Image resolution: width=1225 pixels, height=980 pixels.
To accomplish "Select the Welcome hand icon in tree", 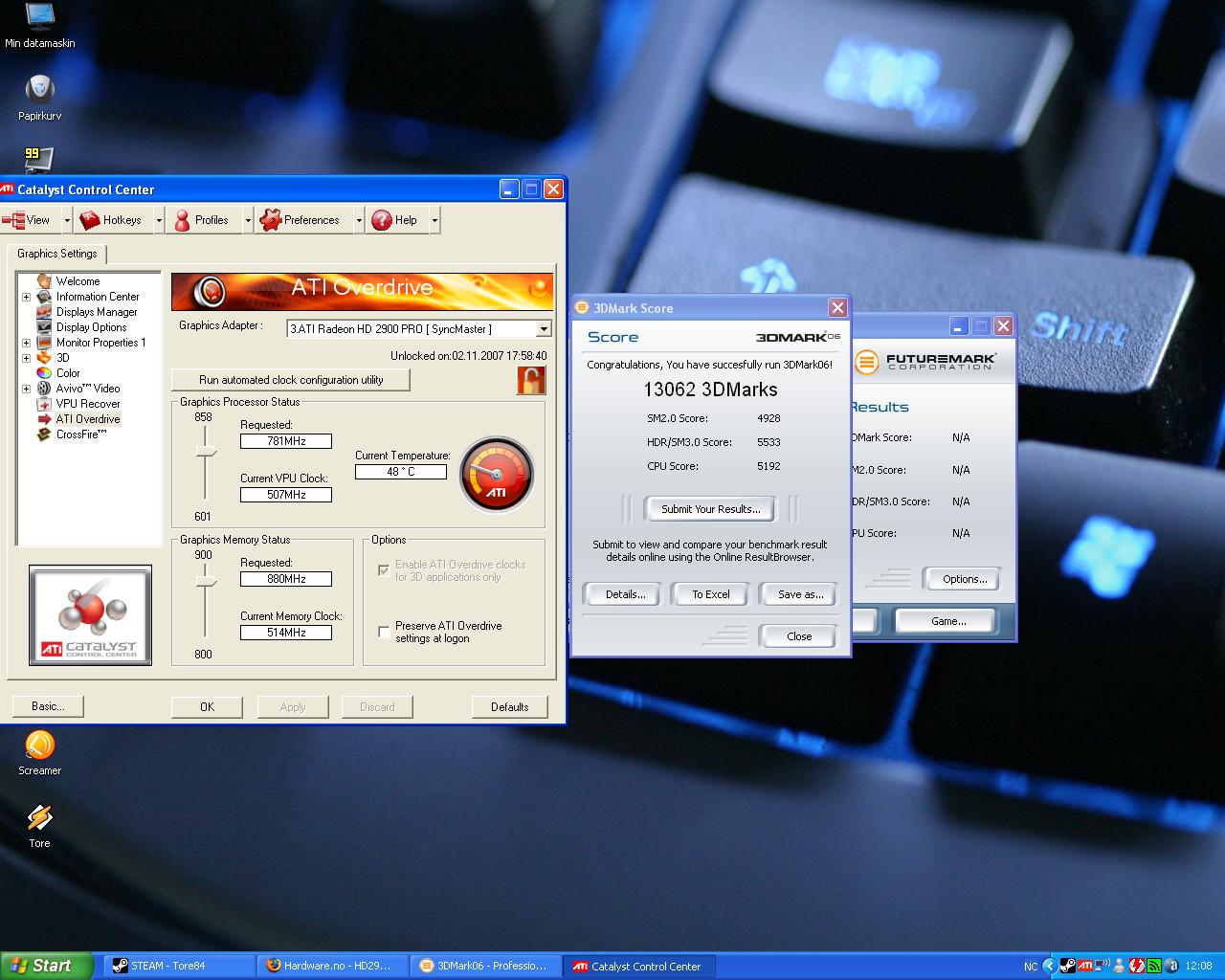I will 44,281.
